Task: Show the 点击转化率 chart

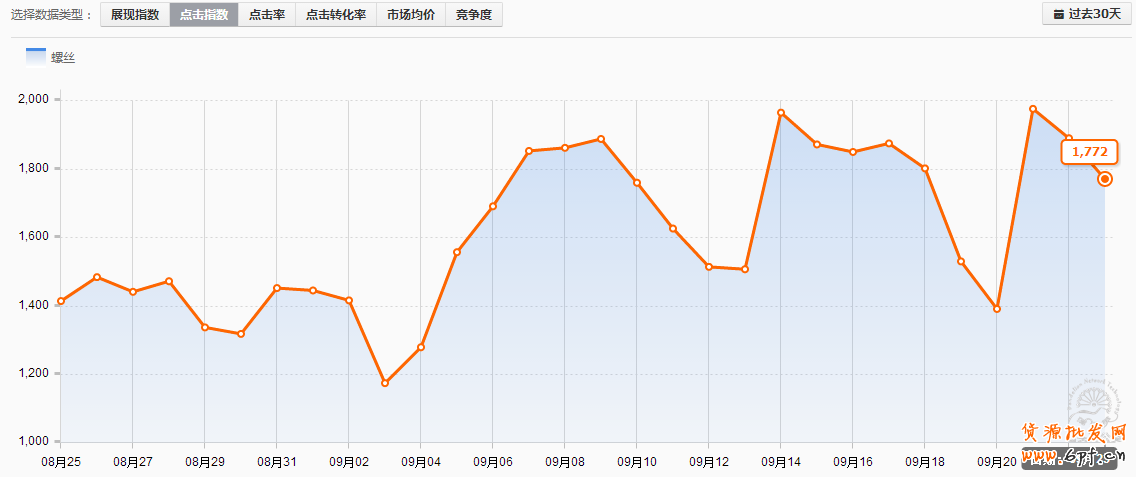Action: [x=335, y=15]
